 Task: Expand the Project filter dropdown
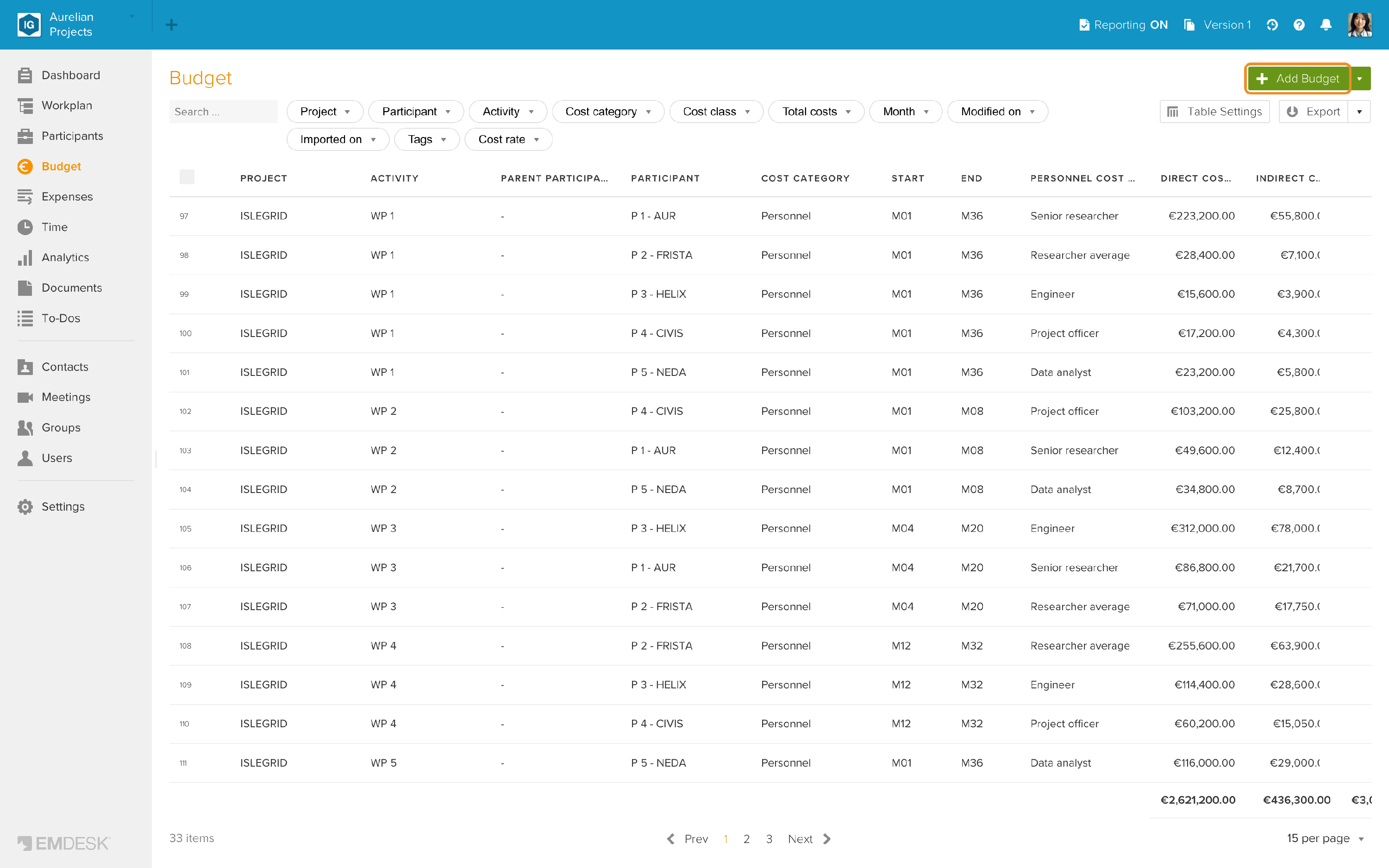[325, 112]
